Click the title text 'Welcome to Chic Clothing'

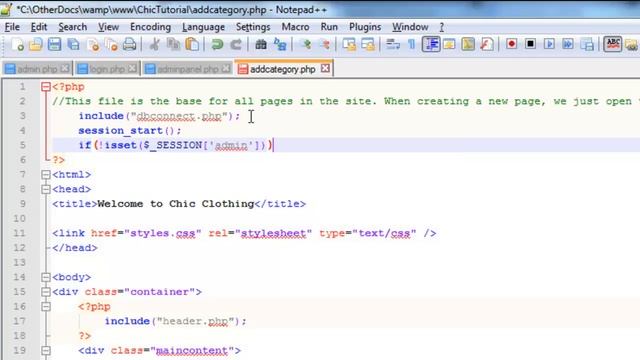(x=176, y=204)
